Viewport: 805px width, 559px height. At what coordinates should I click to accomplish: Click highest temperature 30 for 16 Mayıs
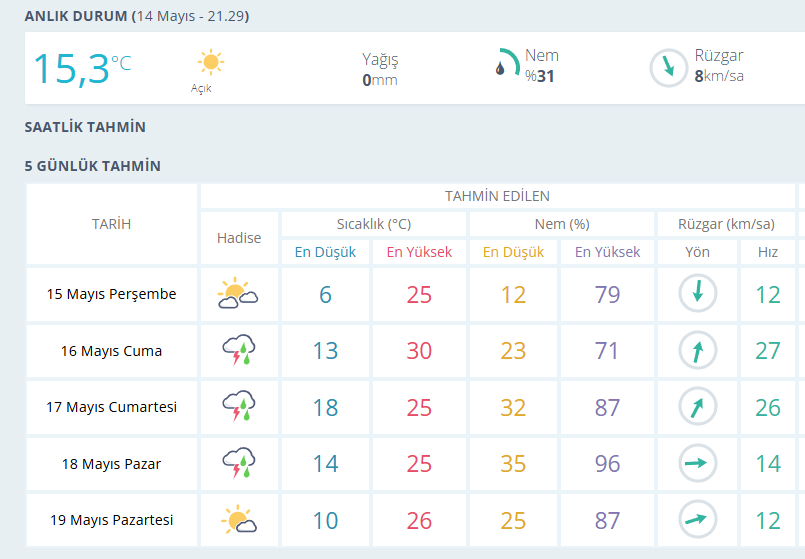point(419,351)
